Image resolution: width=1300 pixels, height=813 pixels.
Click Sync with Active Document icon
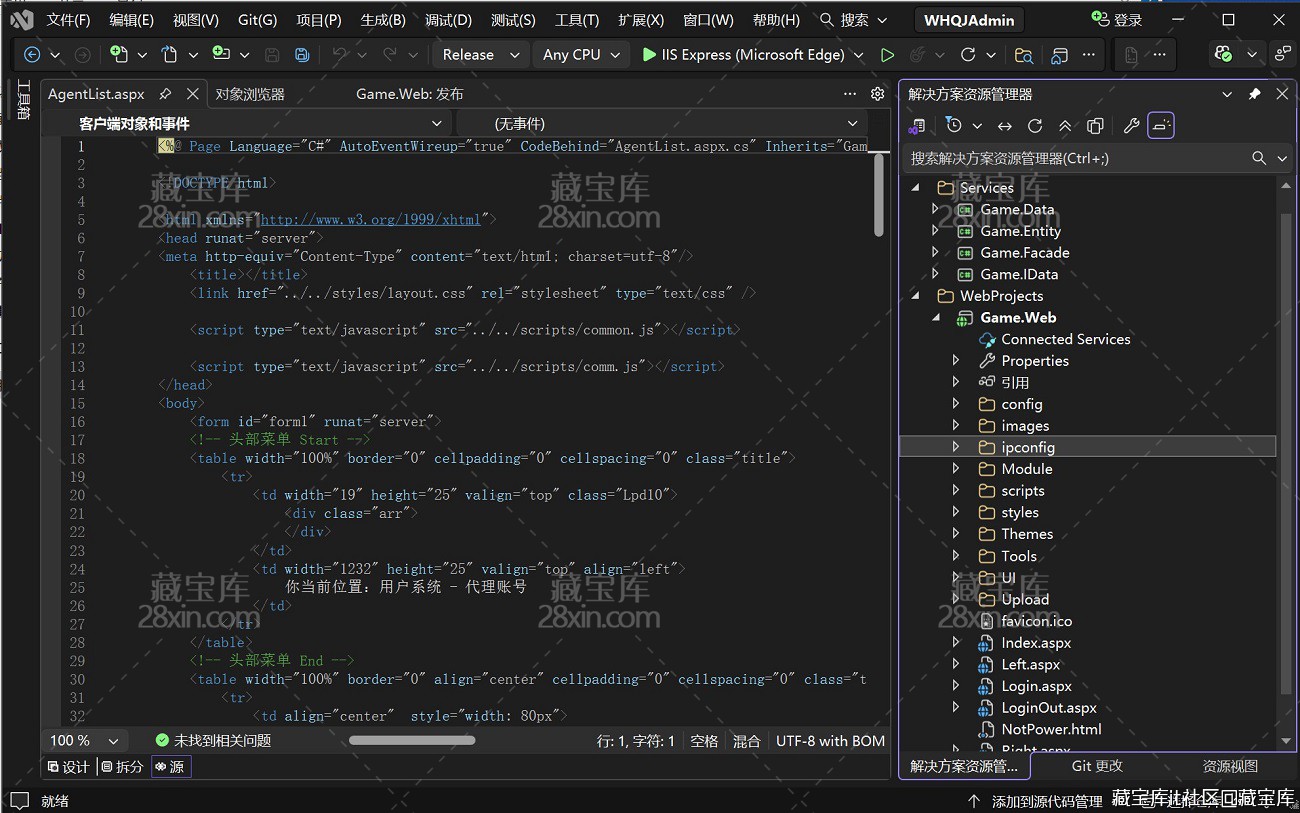[1005, 126]
